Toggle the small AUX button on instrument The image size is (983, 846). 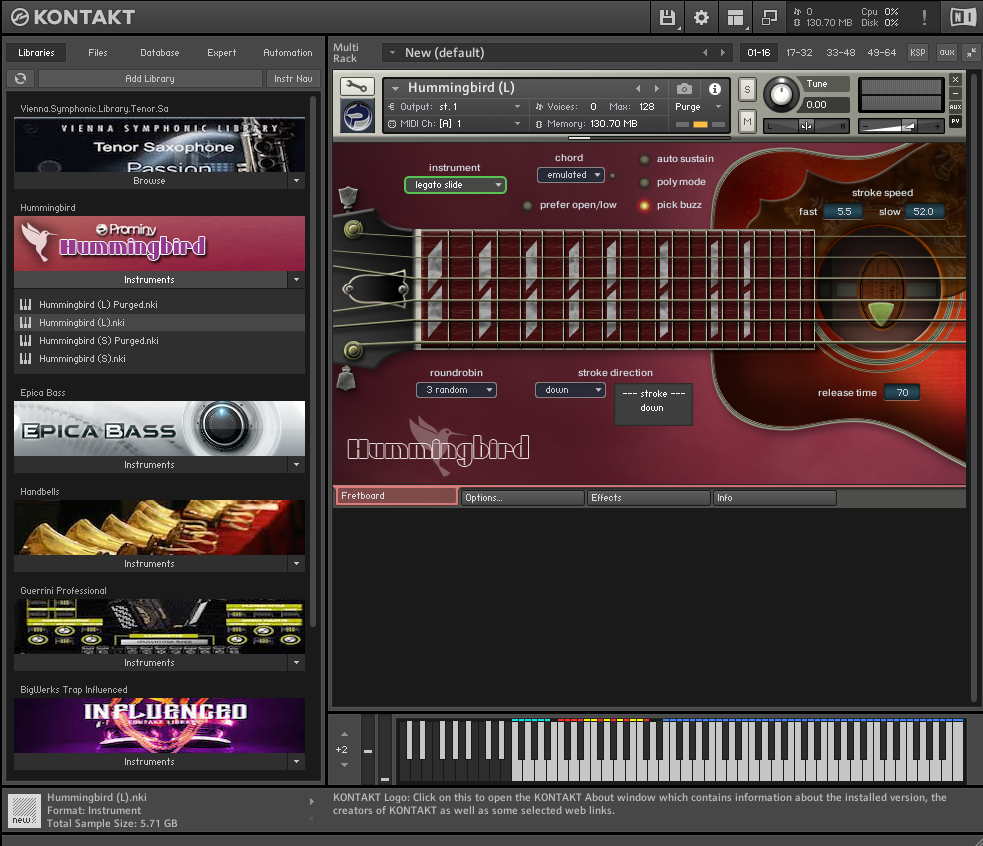[955, 107]
